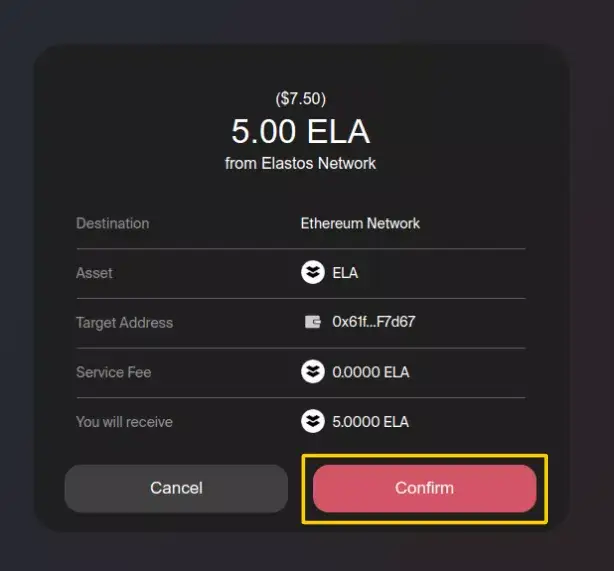Click the 0x61f...F7d67 address text

click(x=373, y=322)
